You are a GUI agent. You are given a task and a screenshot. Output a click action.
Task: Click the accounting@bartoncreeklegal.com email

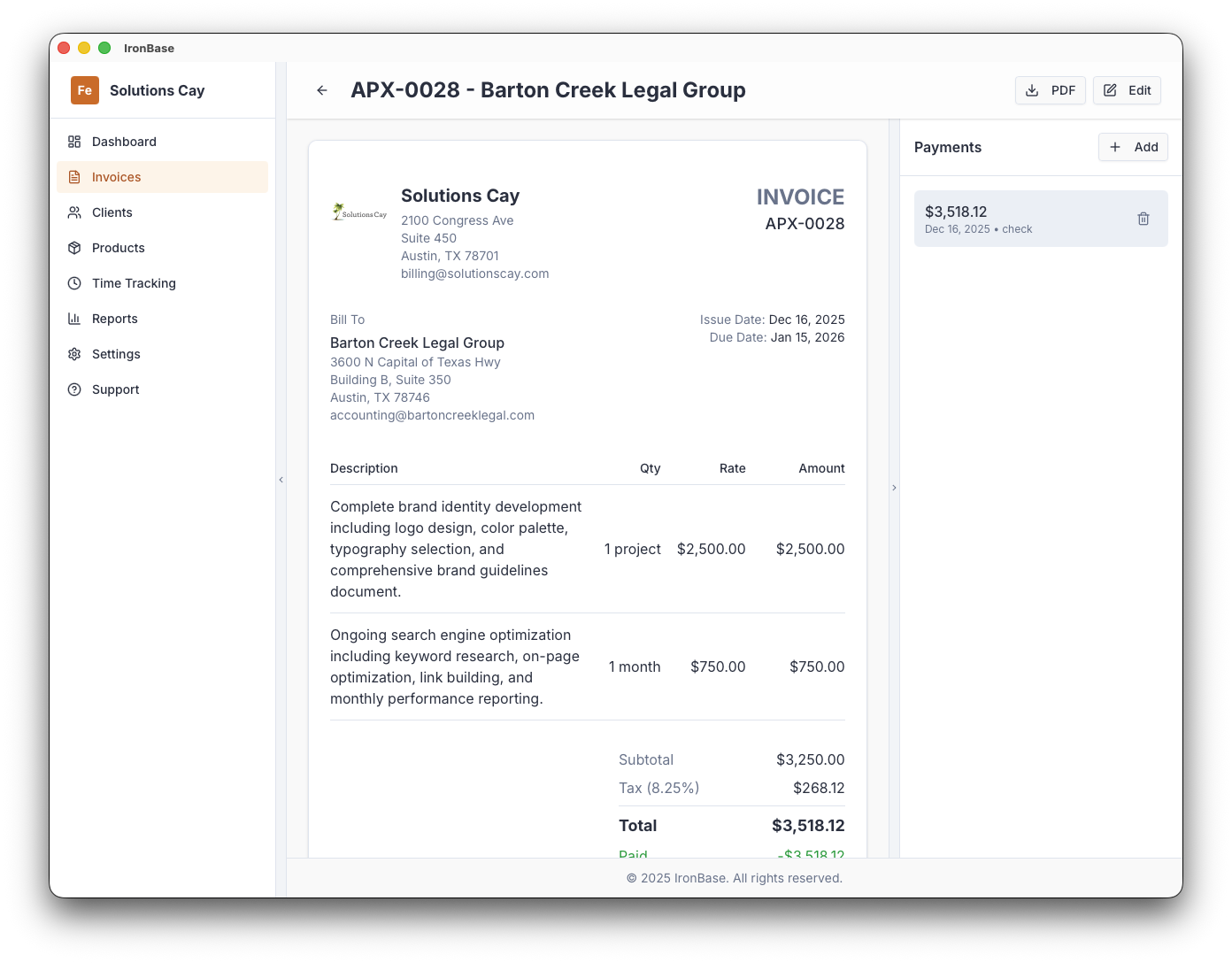click(x=432, y=414)
